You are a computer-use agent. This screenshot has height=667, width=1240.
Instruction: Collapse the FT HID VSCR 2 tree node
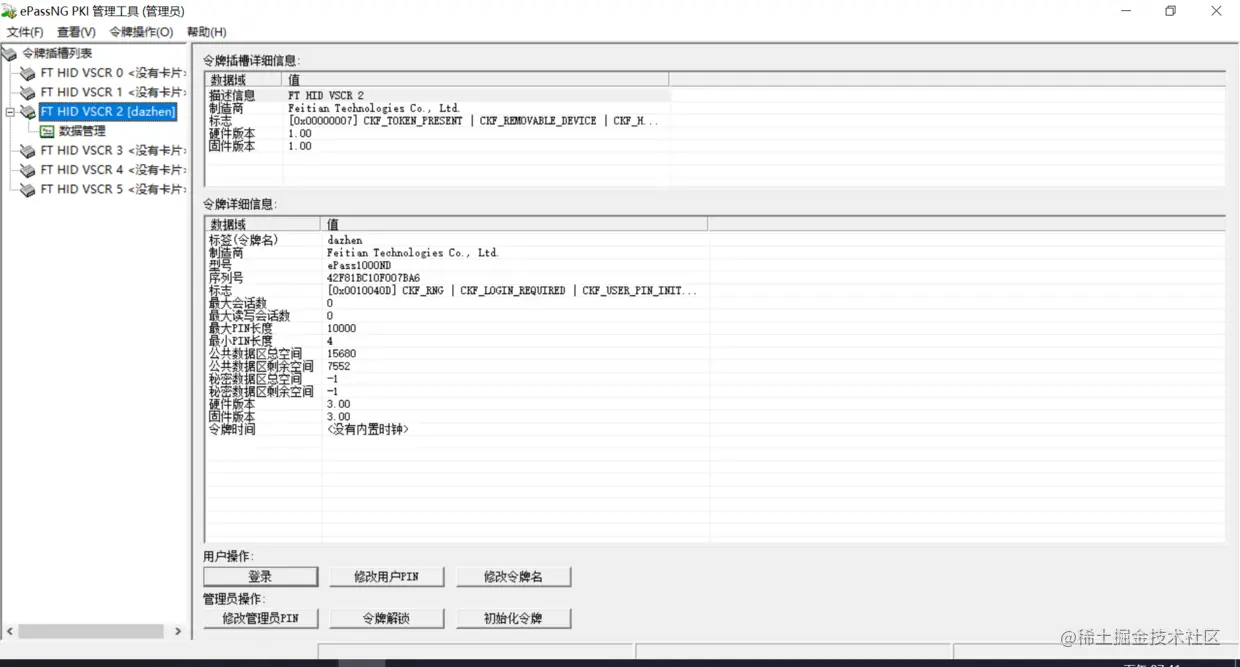click(x=10, y=112)
